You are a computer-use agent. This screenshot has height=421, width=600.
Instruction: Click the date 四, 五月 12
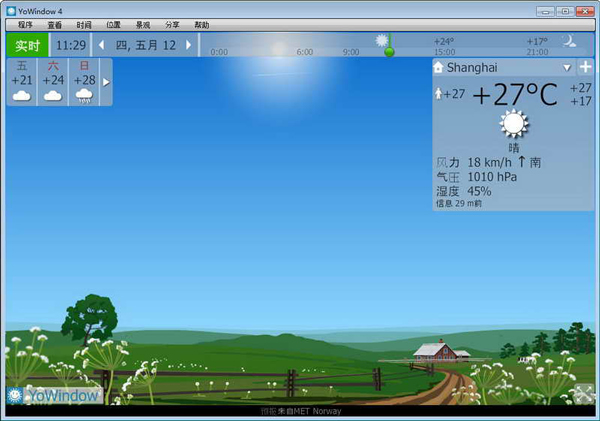(x=145, y=45)
